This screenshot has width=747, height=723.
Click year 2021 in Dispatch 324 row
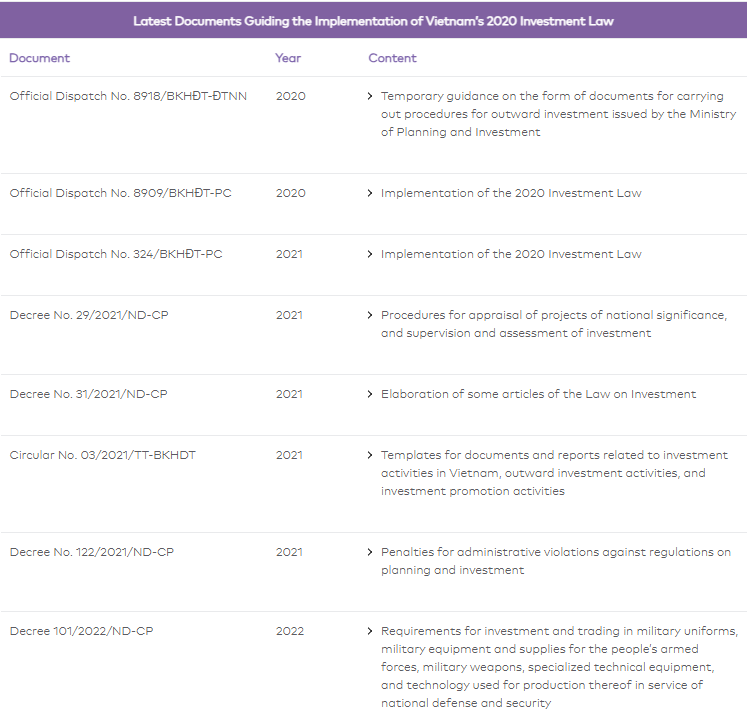point(289,254)
